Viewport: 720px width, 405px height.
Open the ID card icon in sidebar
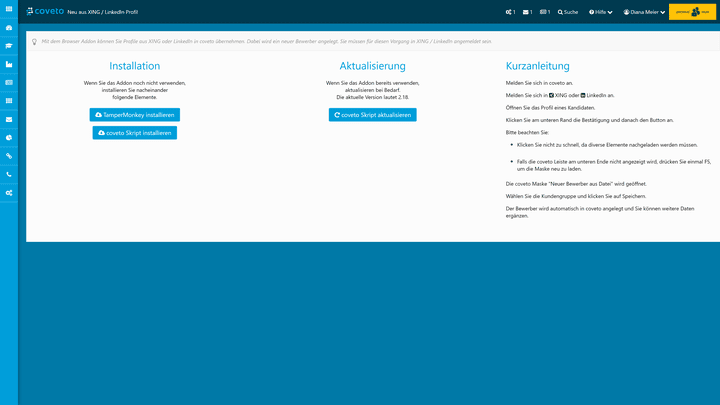coord(9,83)
